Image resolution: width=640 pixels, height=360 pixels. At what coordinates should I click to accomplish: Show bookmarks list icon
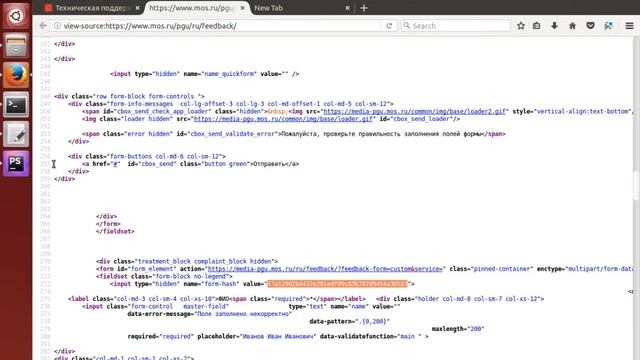point(536,26)
